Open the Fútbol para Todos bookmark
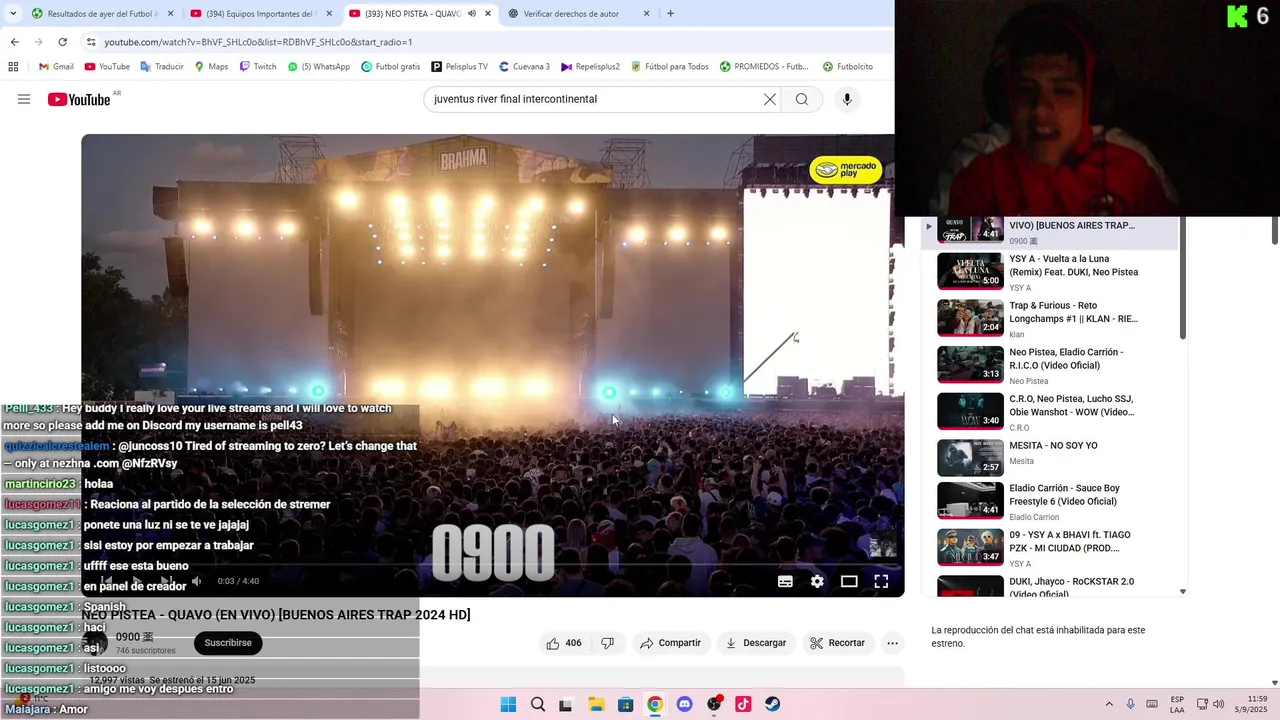The image size is (1280, 720). [669, 67]
